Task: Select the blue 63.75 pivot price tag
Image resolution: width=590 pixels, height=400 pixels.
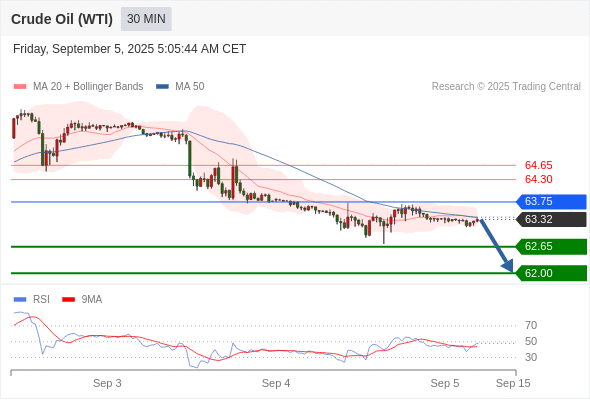Action: click(551, 202)
